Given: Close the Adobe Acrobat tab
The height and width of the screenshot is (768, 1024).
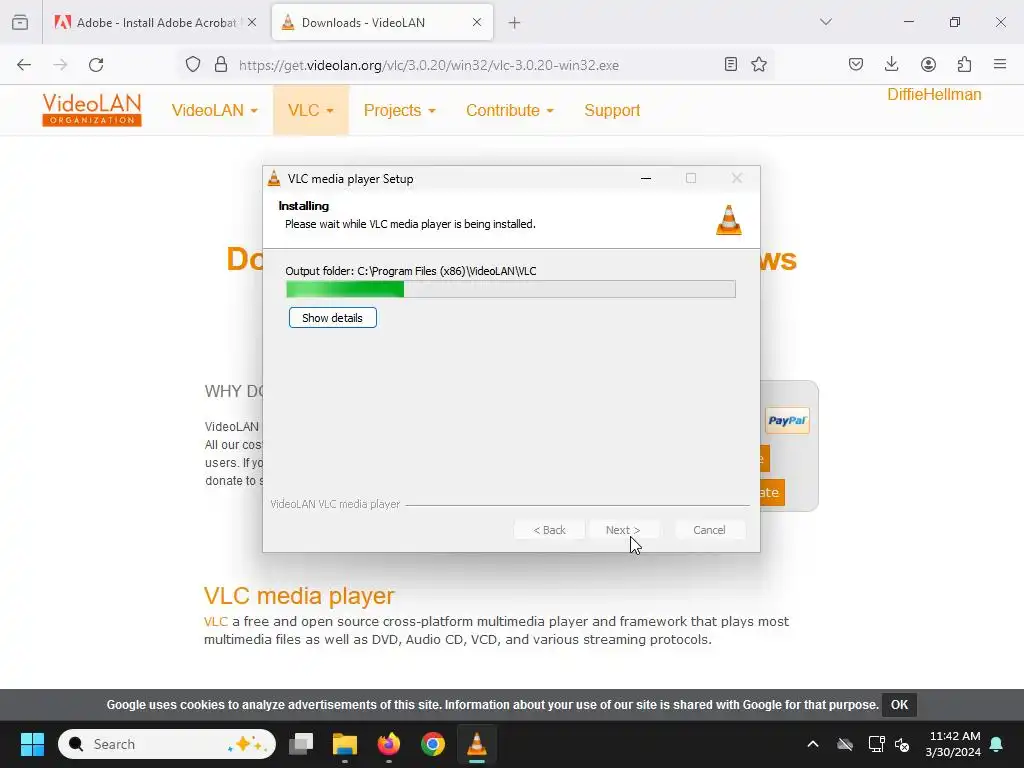Looking at the screenshot, I should pos(252,22).
